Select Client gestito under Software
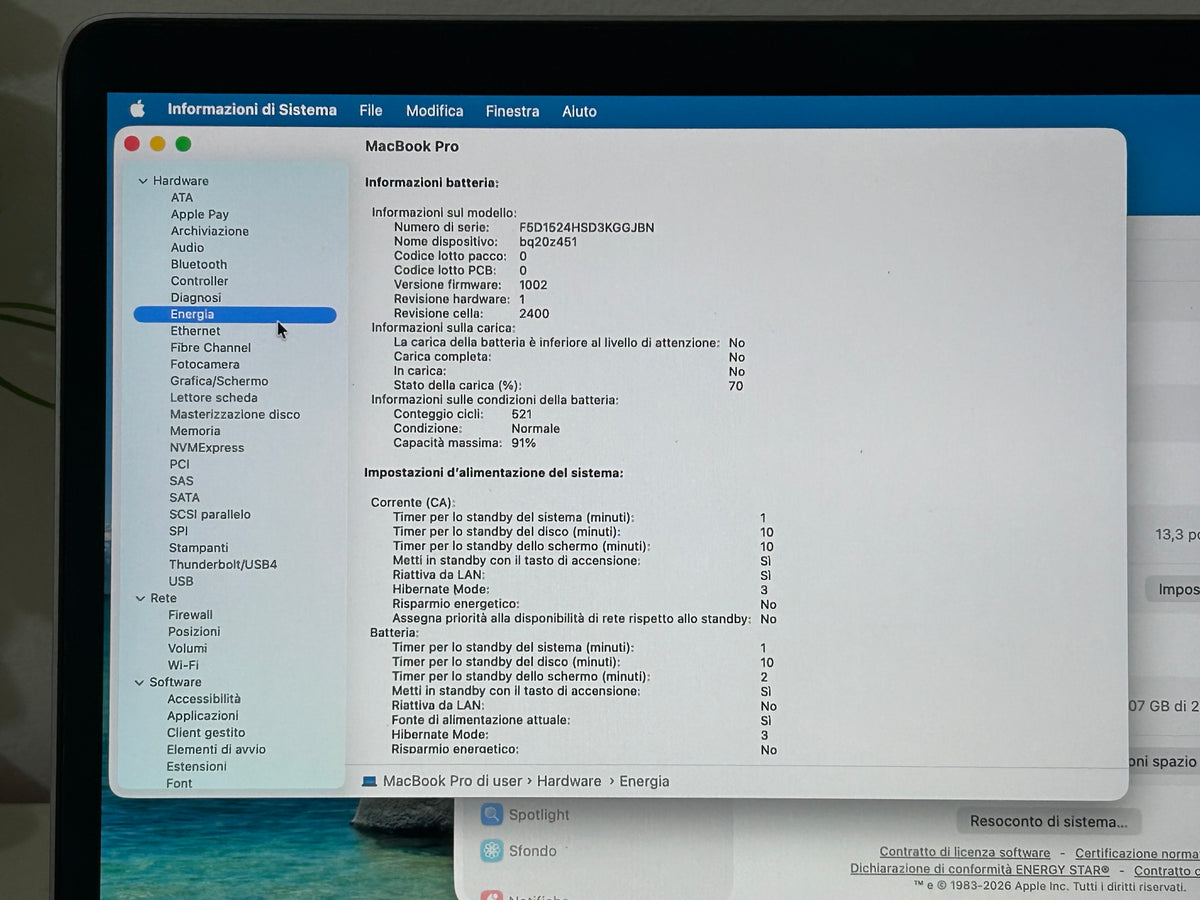Viewport: 1200px width, 900px height. pos(206,733)
